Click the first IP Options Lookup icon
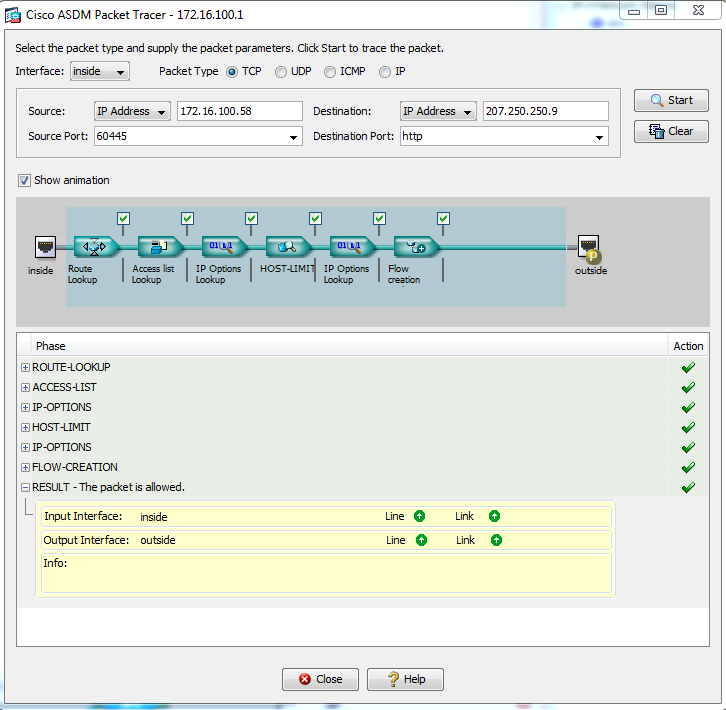This screenshot has width=726, height=710. tap(224, 246)
